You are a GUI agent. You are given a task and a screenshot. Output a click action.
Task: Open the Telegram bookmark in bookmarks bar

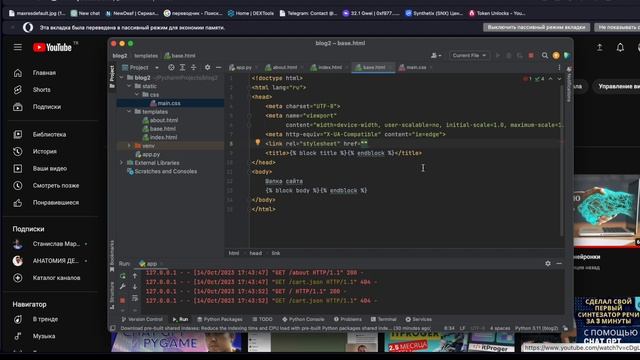point(308,13)
